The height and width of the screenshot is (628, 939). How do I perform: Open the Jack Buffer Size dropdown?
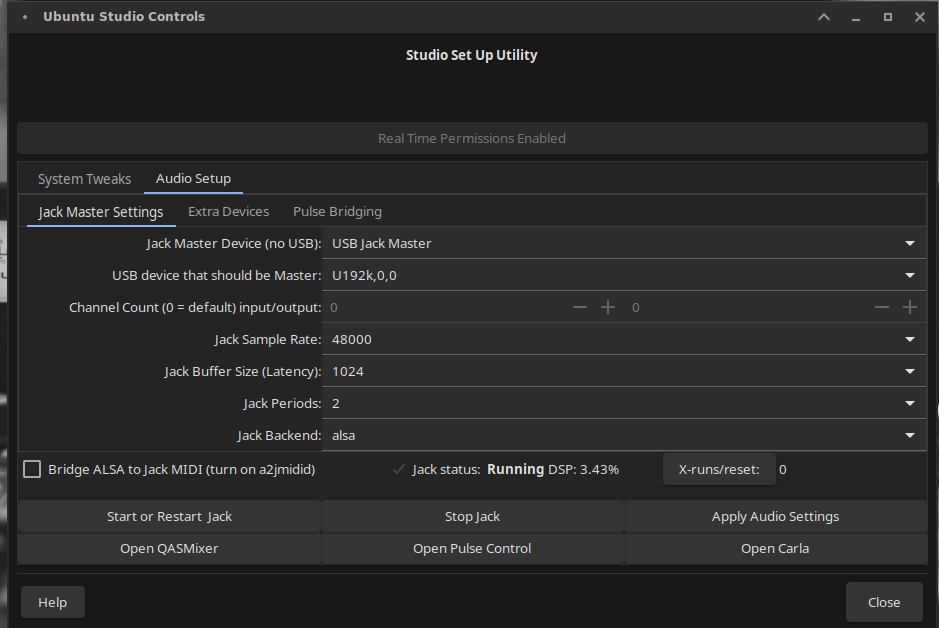[x=624, y=371]
